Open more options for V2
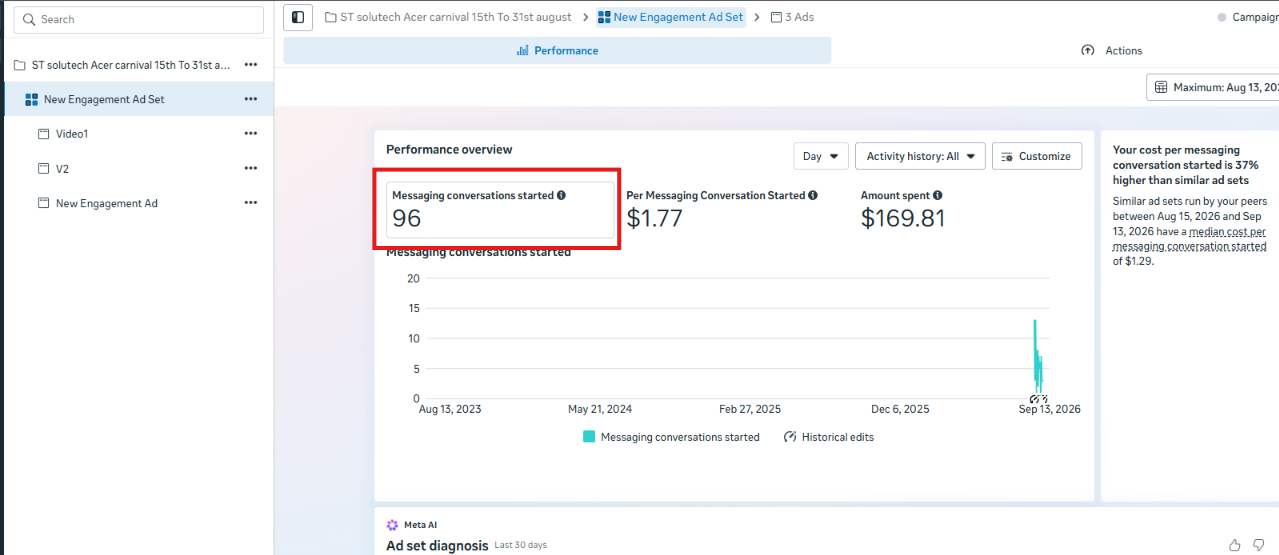This screenshot has width=1279, height=555. [251, 169]
